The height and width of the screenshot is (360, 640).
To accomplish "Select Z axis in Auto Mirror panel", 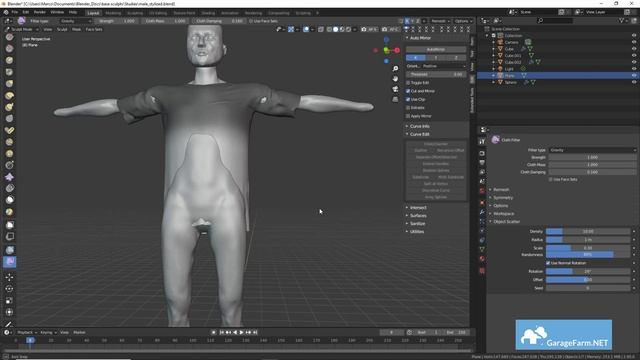I will 456,58.
